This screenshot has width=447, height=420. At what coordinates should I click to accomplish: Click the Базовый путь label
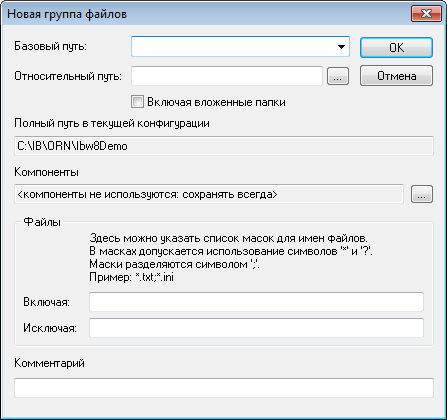coord(50,46)
